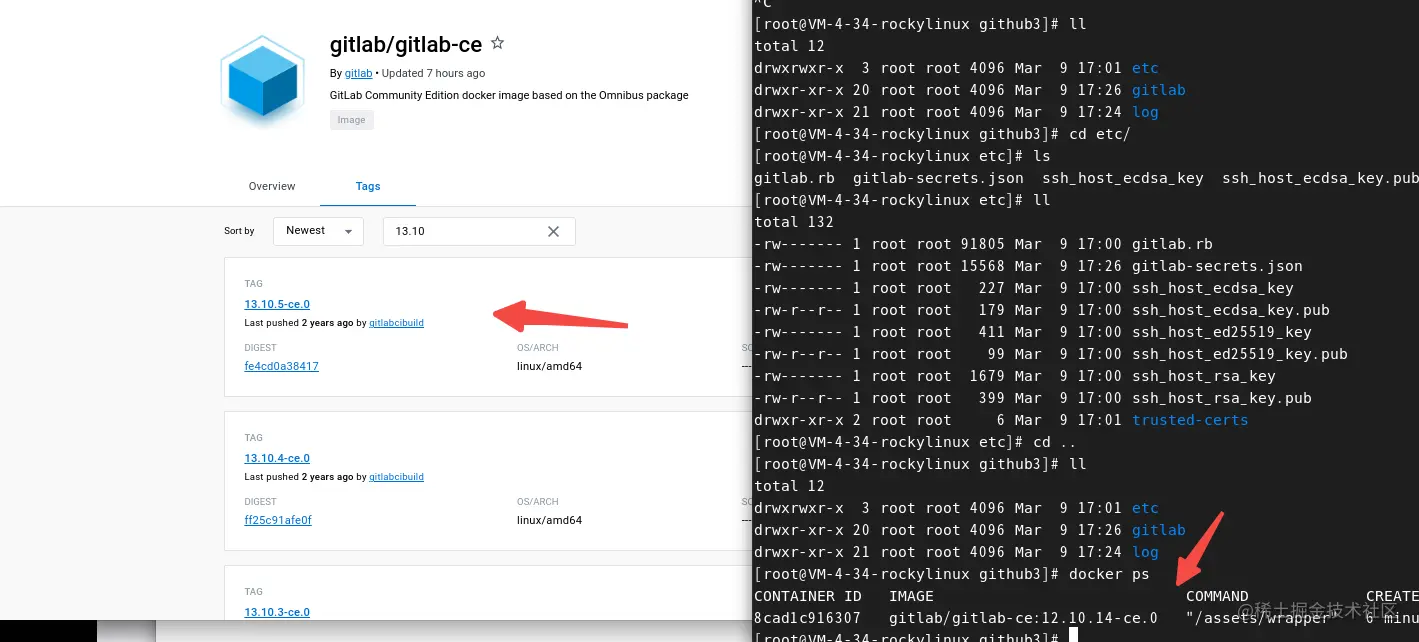The width and height of the screenshot is (1419, 642).
Task: Click container ID 8cad1c916307
Action: click(x=807, y=618)
